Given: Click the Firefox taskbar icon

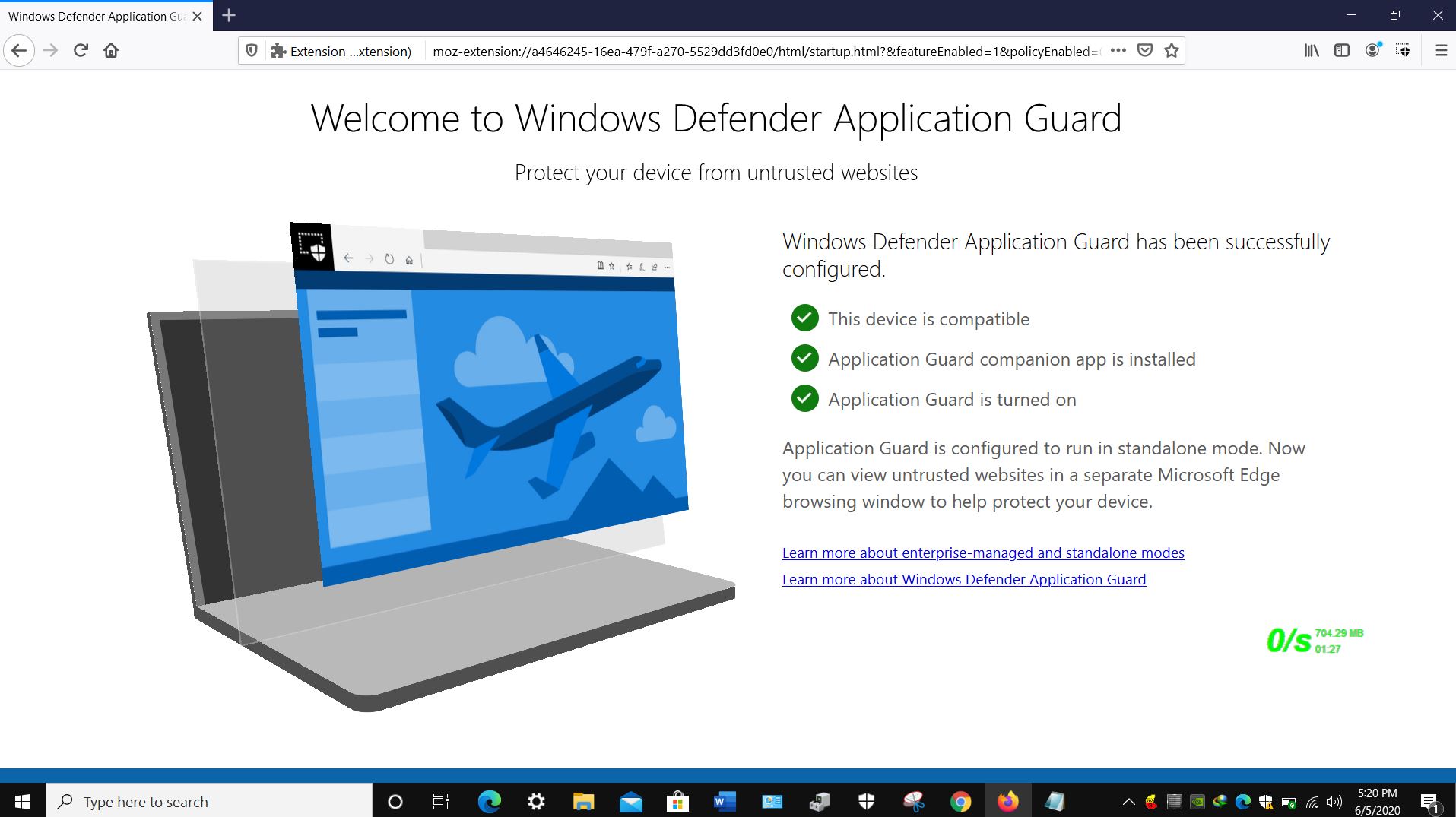Looking at the screenshot, I should (1007, 801).
